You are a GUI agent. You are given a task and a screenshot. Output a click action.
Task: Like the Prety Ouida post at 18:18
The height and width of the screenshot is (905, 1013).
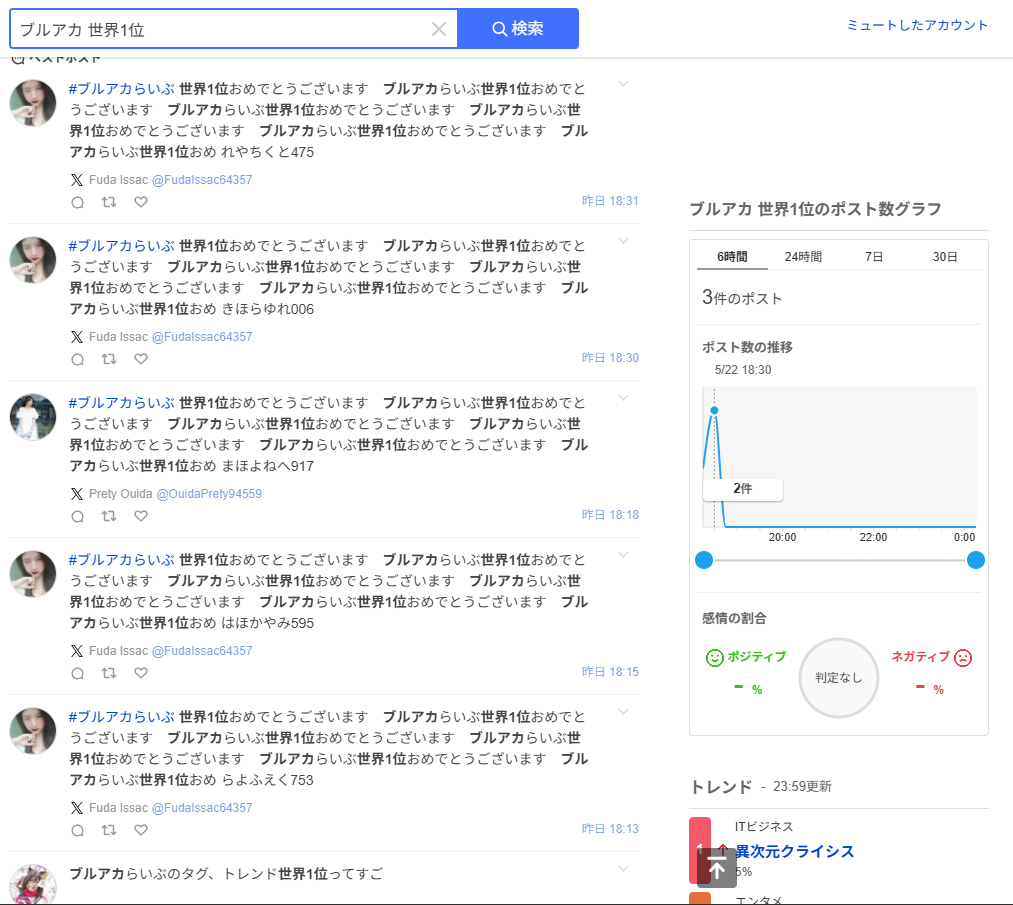[141, 516]
